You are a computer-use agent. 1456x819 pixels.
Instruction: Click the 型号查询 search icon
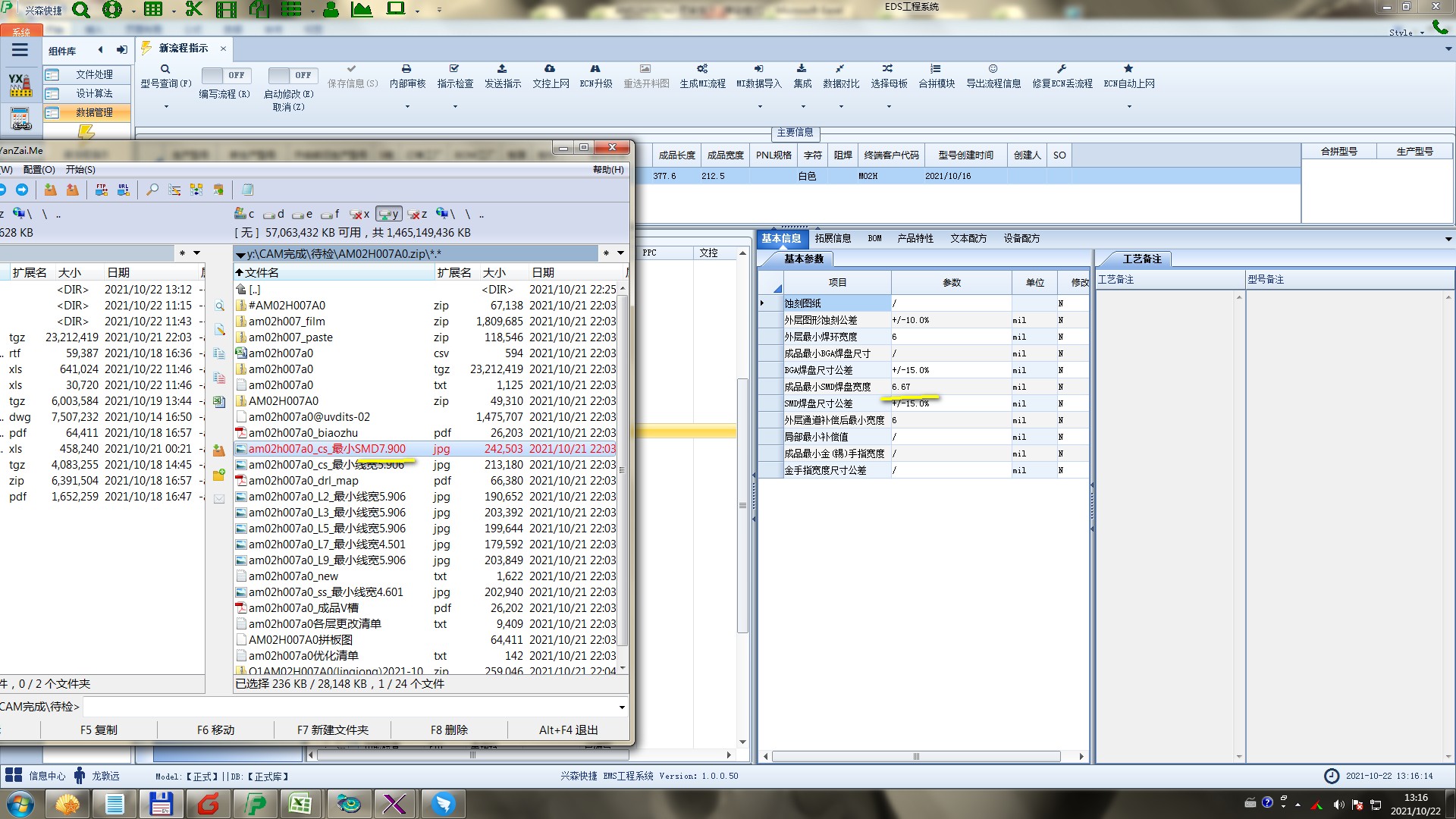(165, 69)
